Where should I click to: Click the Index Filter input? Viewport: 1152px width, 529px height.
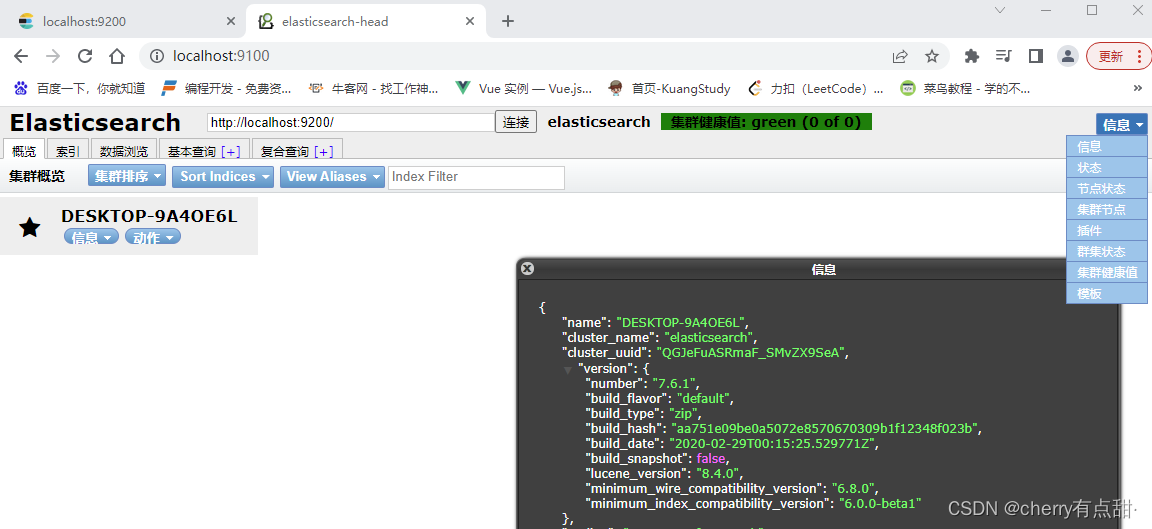click(476, 177)
